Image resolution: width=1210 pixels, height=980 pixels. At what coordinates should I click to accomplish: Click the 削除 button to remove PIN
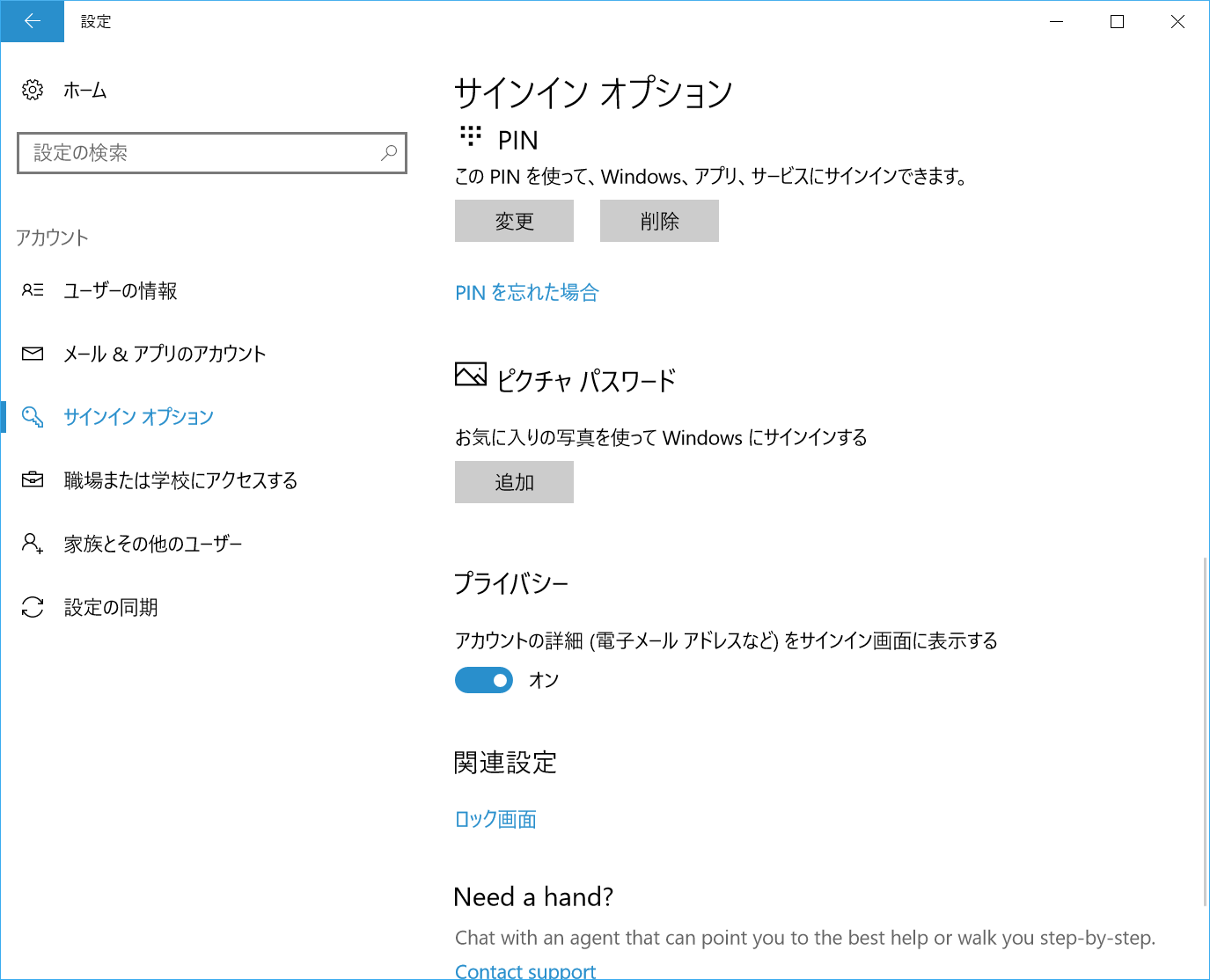(x=658, y=221)
